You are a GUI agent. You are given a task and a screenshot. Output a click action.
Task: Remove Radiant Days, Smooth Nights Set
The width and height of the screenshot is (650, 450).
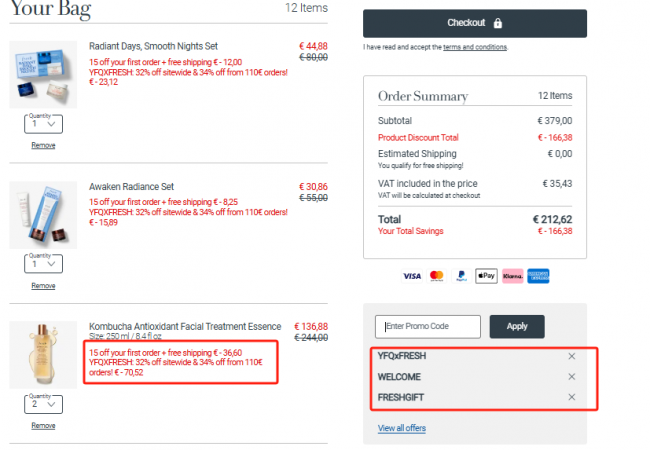point(44,145)
